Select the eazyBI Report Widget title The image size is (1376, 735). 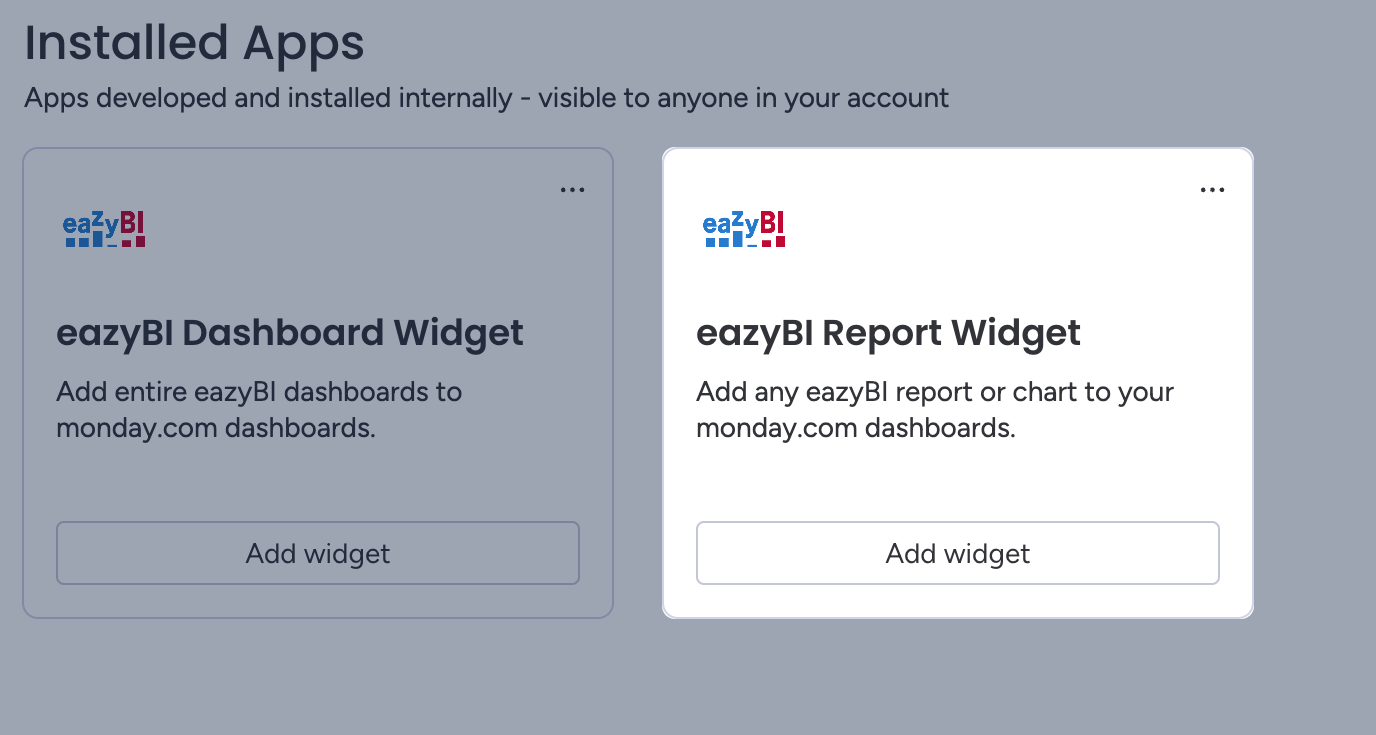pyautogui.click(x=888, y=333)
